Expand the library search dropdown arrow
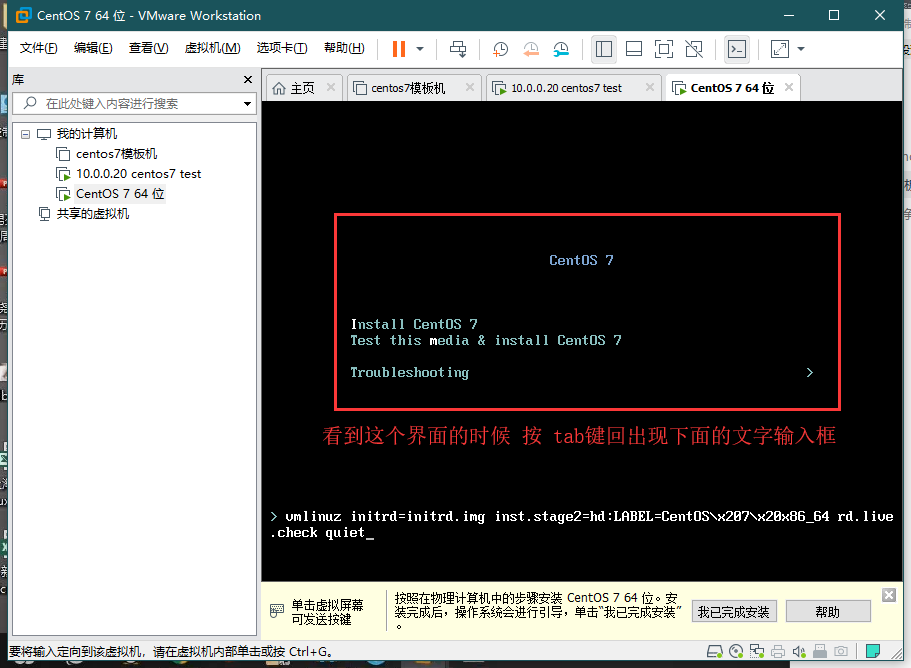 click(x=248, y=104)
